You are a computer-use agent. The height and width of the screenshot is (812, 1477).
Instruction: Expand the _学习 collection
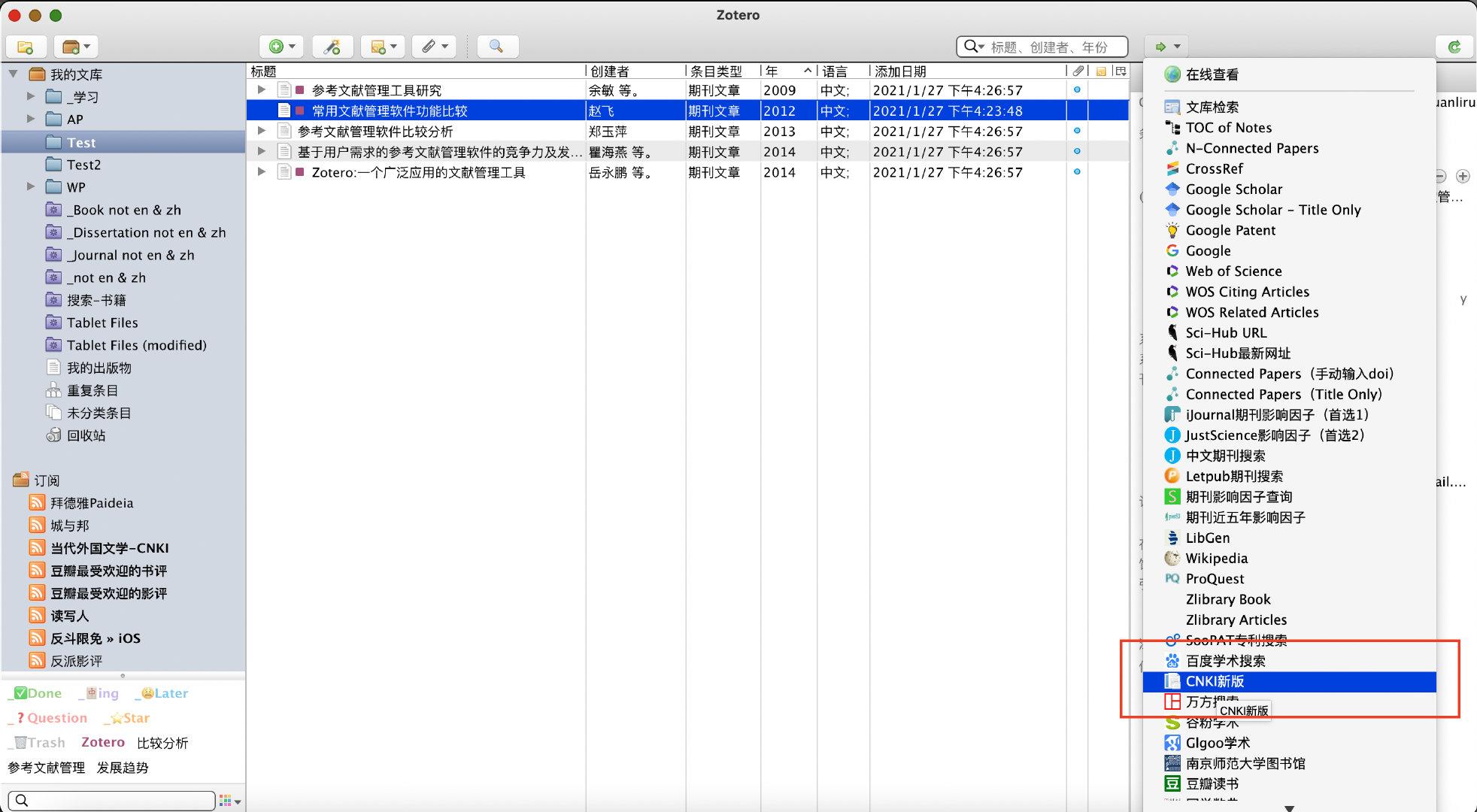pos(31,96)
